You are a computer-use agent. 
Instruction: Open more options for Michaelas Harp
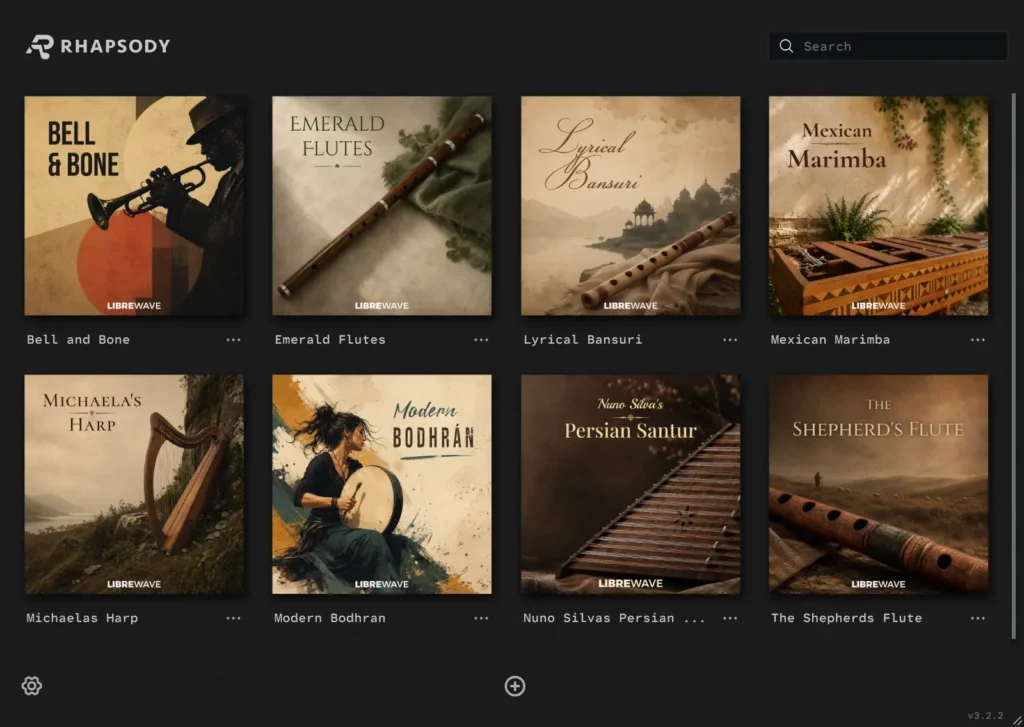pyautogui.click(x=233, y=618)
